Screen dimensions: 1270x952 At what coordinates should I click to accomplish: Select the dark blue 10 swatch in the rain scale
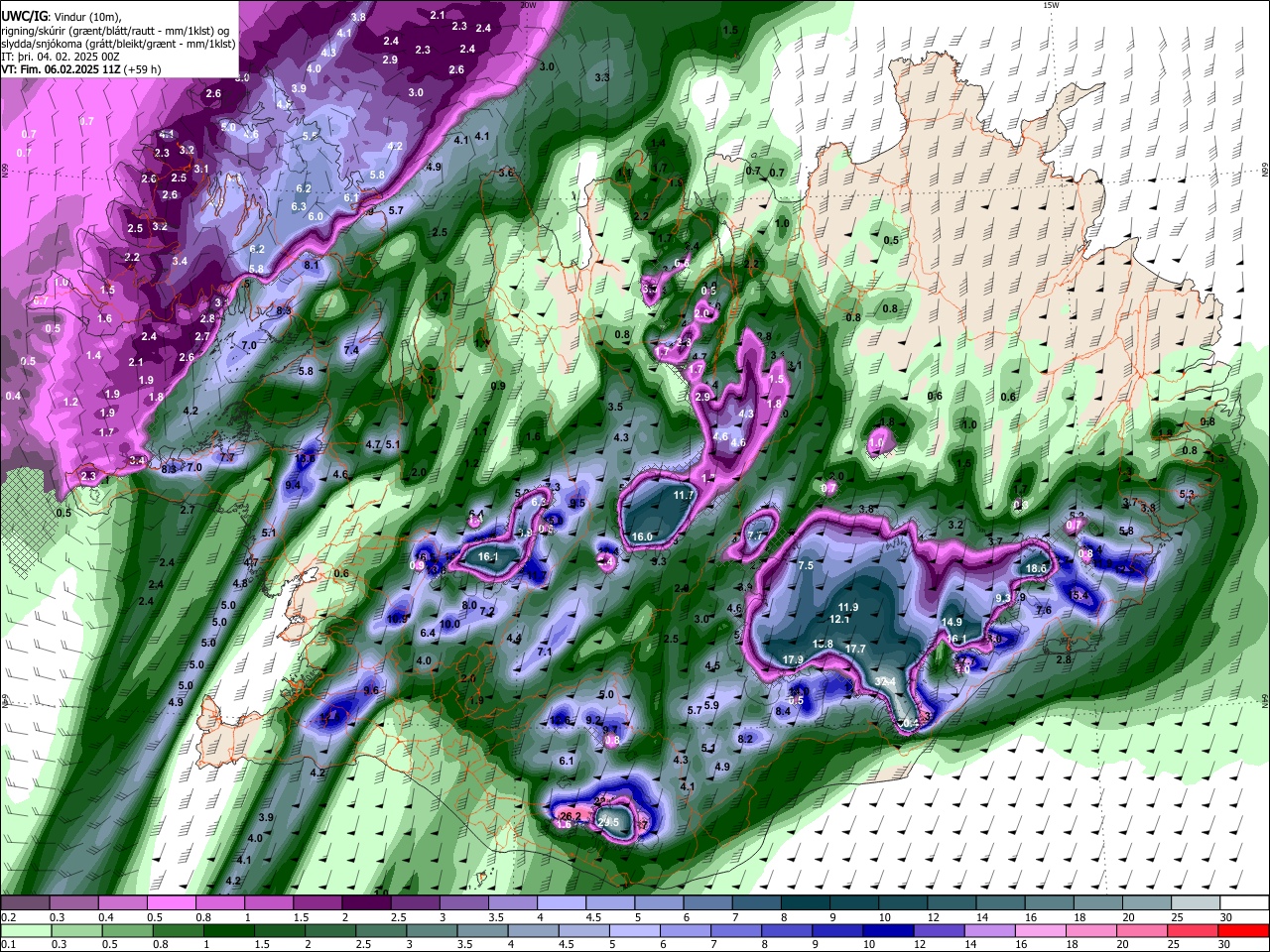pos(887,930)
